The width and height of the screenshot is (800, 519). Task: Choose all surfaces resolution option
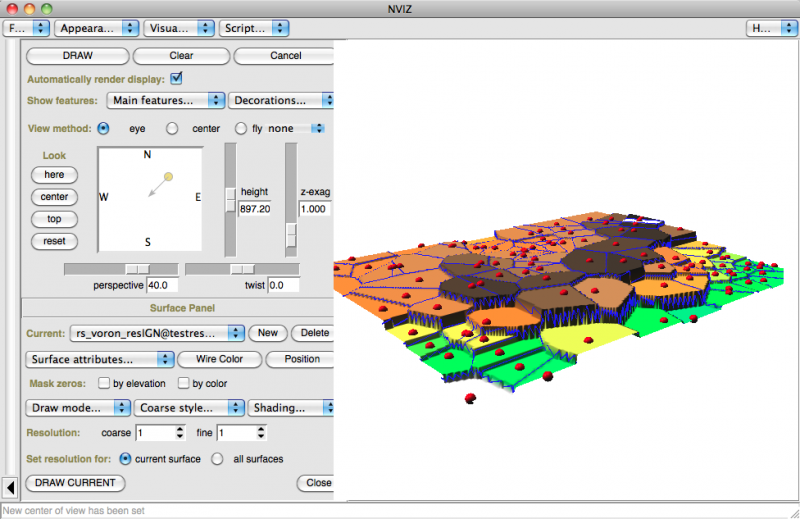click(x=217, y=459)
